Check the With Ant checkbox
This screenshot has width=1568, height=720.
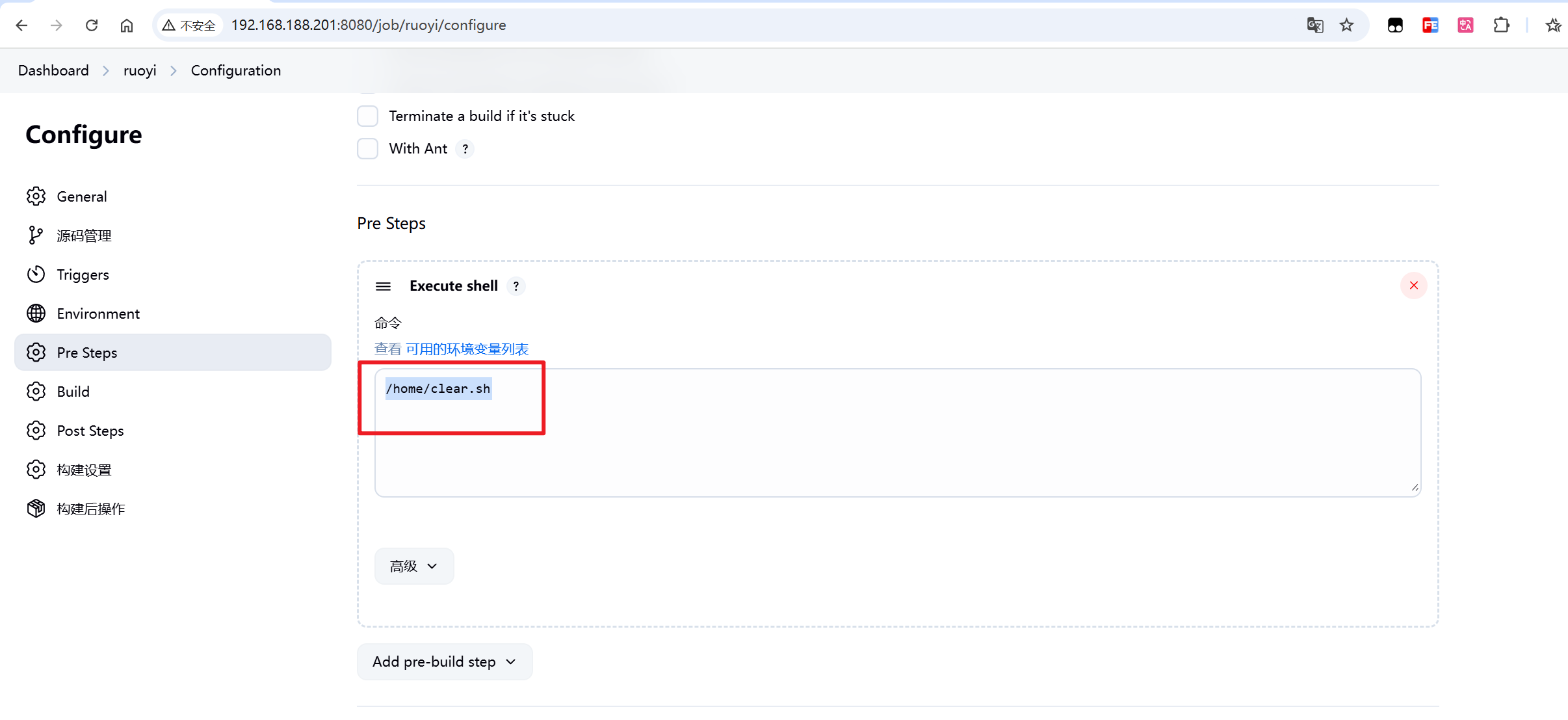[368, 149]
